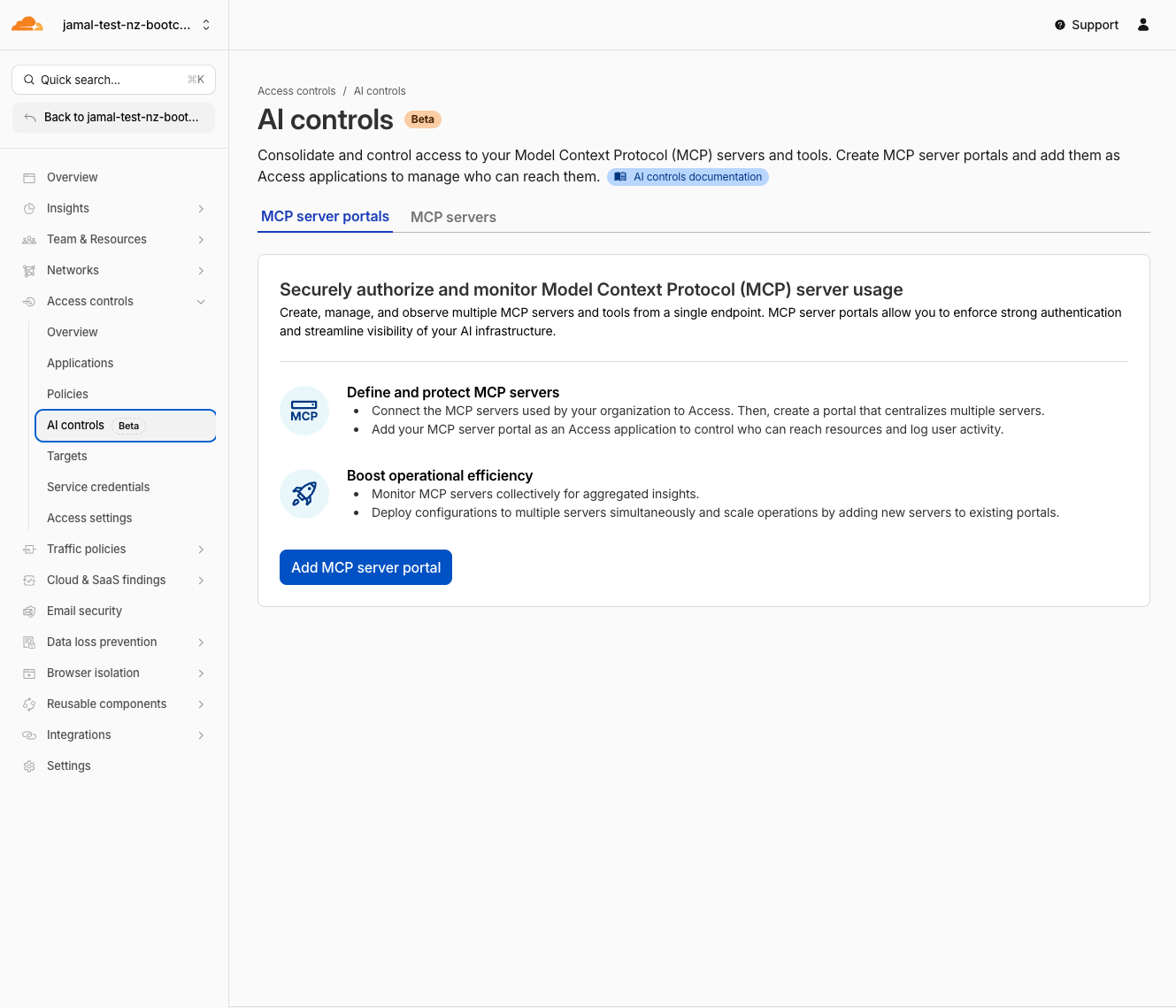Click the MCP server round icon
Image resolution: width=1176 pixels, height=1008 pixels.
[304, 411]
